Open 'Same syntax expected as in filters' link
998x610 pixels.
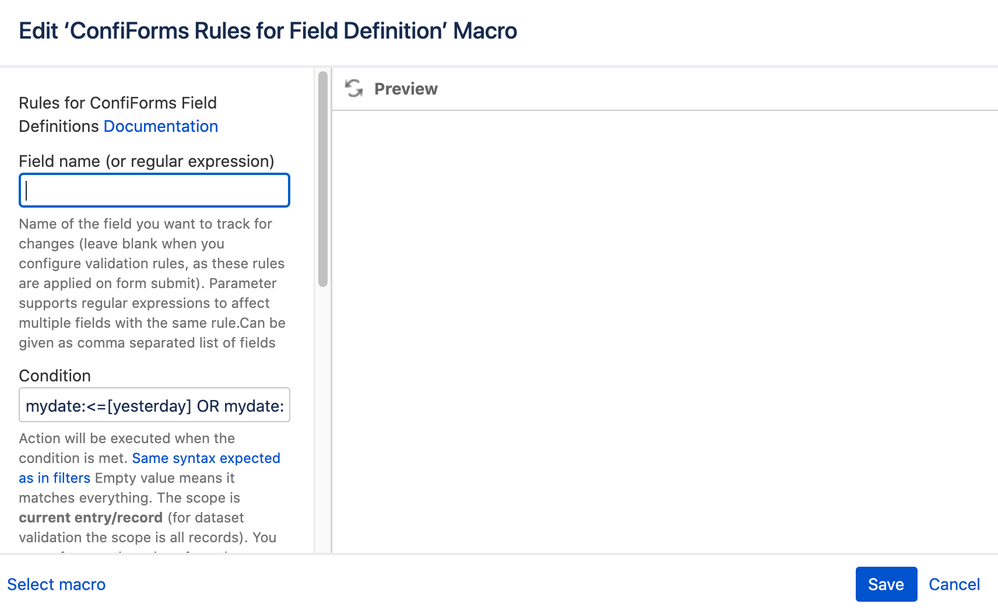(206, 458)
